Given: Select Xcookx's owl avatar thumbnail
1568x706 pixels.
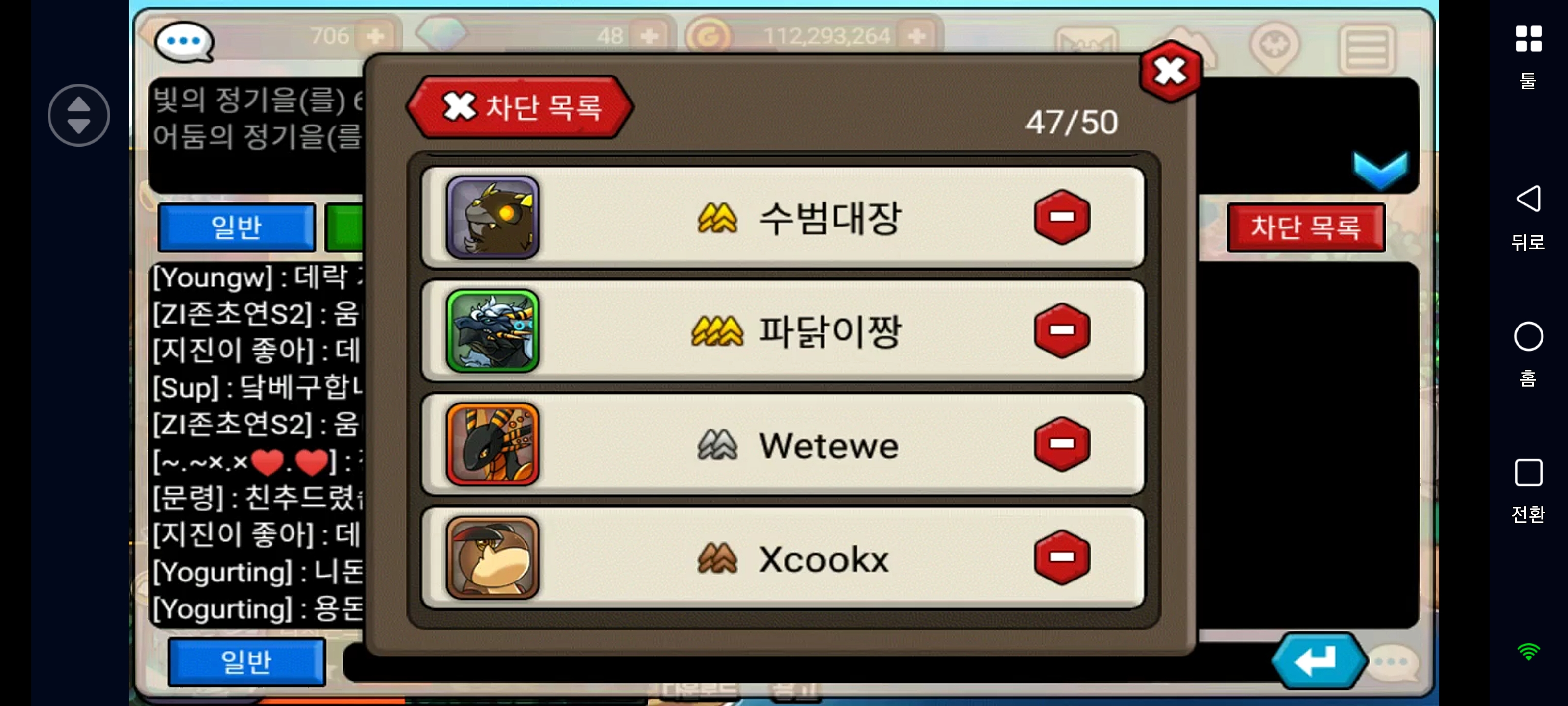Looking at the screenshot, I should click(492, 557).
